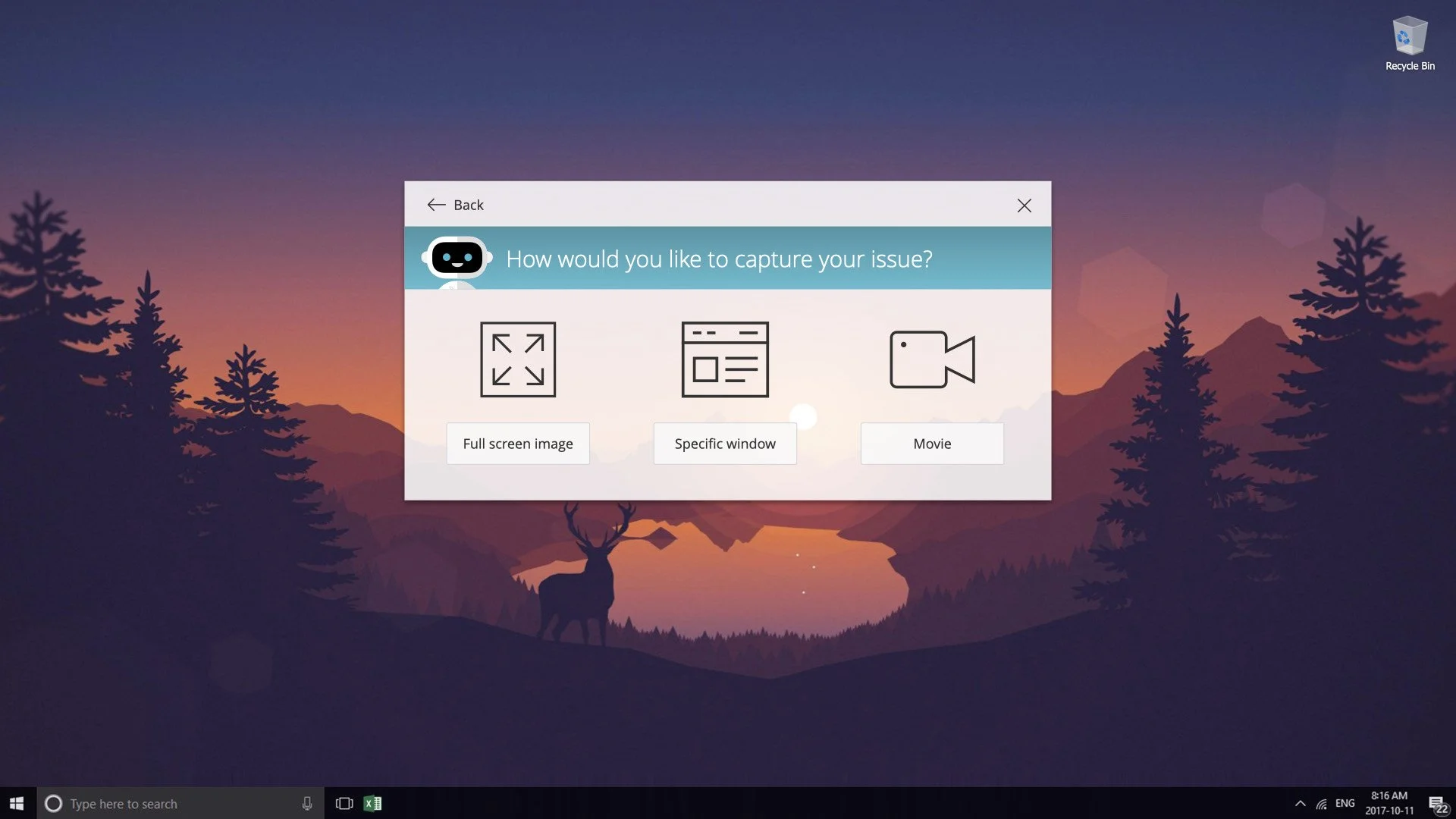Click the ENG language indicator
Image resolution: width=1456 pixels, height=819 pixels.
pos(1345,803)
